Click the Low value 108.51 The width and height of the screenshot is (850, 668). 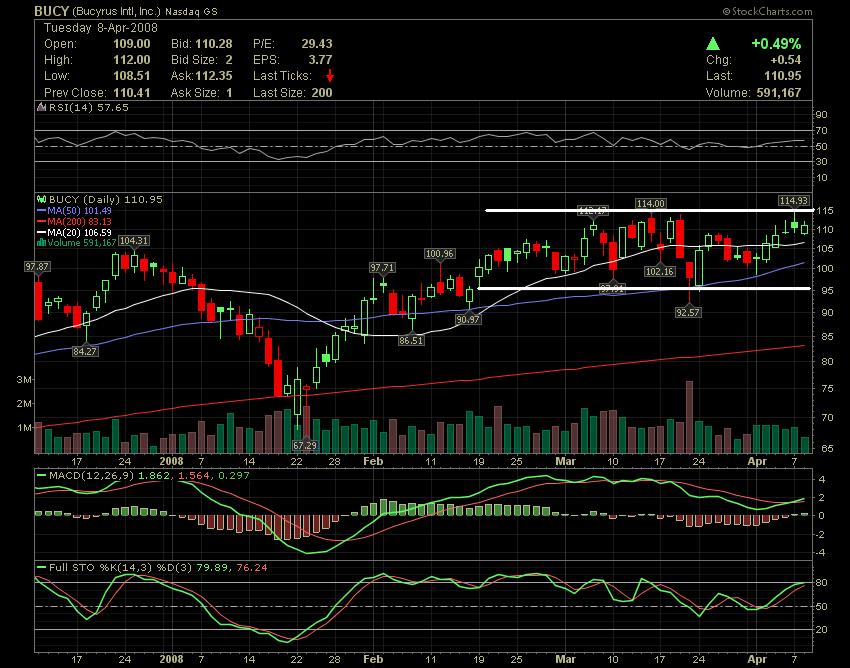[x=132, y=76]
